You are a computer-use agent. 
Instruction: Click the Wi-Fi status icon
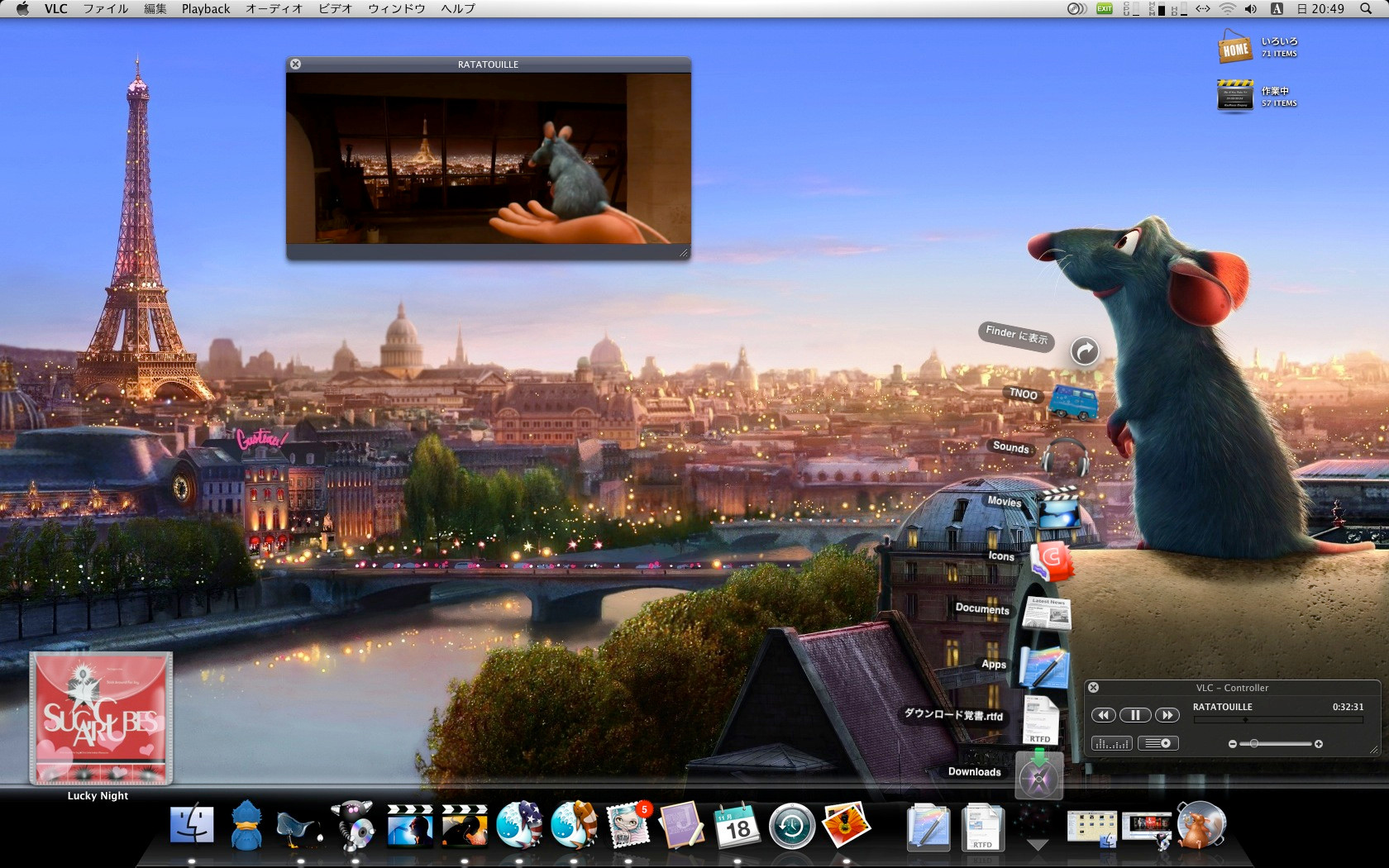[1227, 8]
